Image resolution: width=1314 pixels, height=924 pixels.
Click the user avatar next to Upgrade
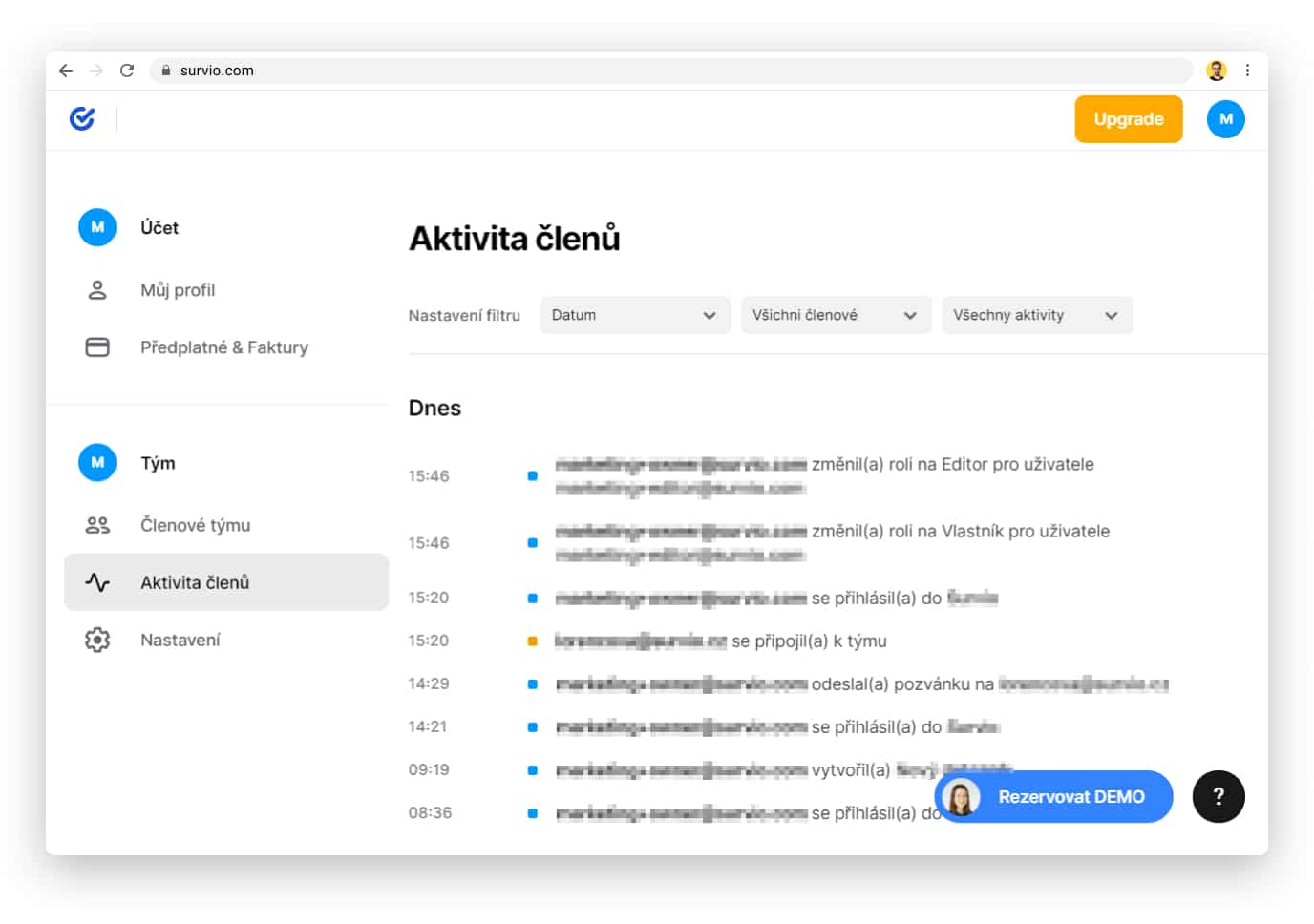tap(1225, 119)
